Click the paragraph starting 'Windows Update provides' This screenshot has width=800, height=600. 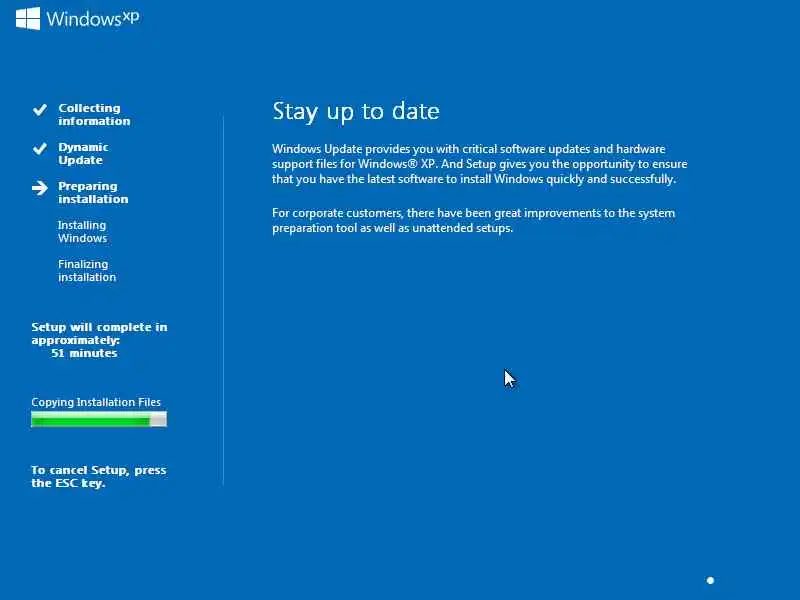(x=480, y=164)
